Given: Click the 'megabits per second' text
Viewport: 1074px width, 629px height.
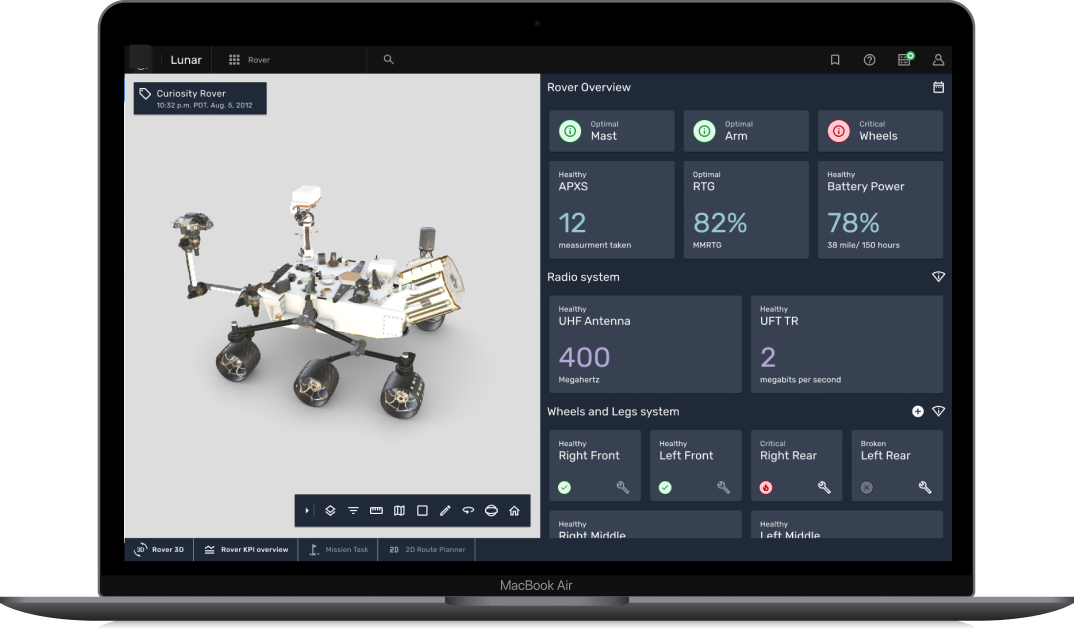Looking at the screenshot, I should (800, 380).
